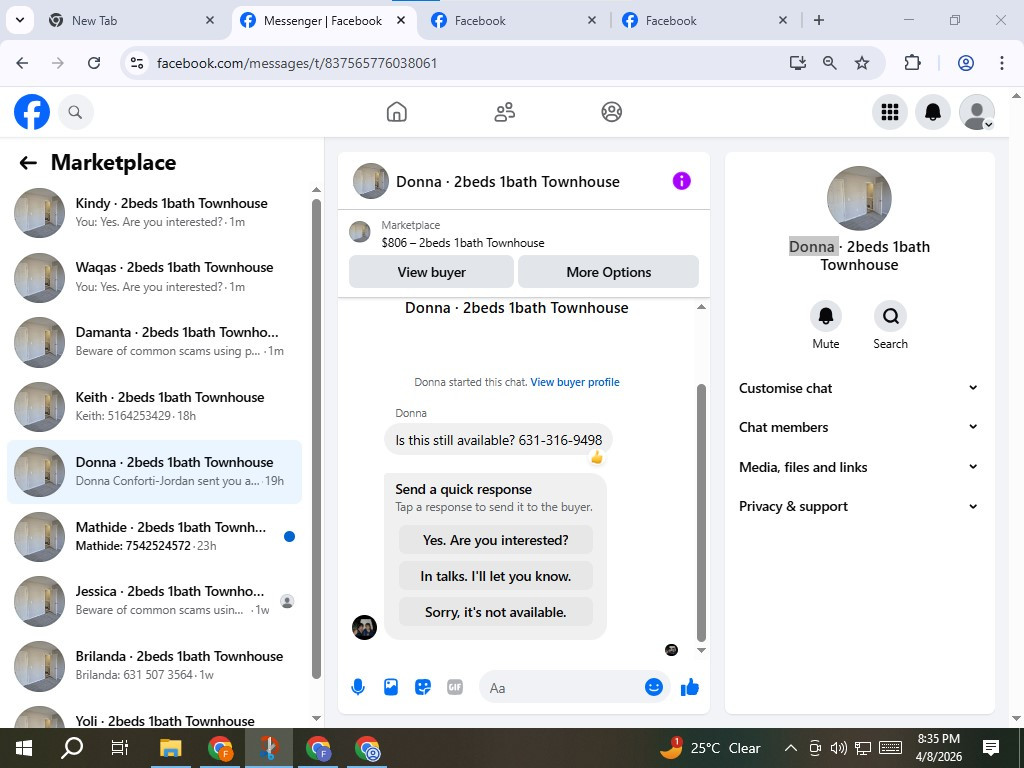
Task: Click the chat messages scrollbar
Action: coord(701,513)
